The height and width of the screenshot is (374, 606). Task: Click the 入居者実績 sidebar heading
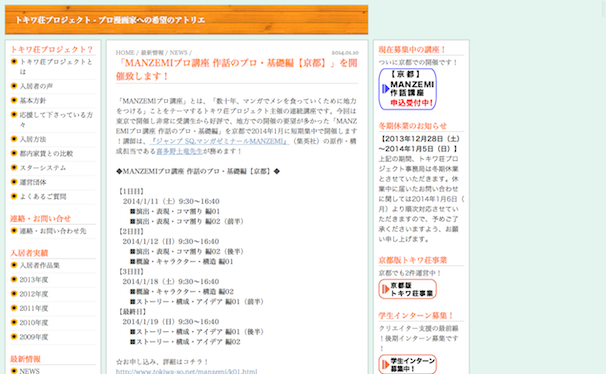(29, 253)
